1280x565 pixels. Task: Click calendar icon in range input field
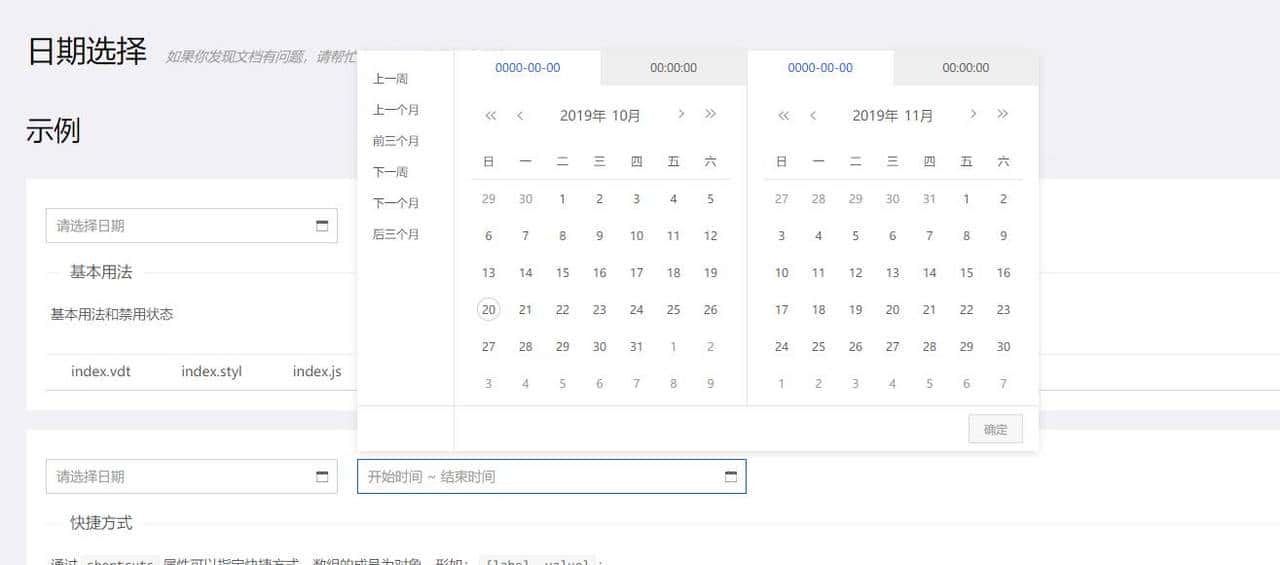point(730,477)
